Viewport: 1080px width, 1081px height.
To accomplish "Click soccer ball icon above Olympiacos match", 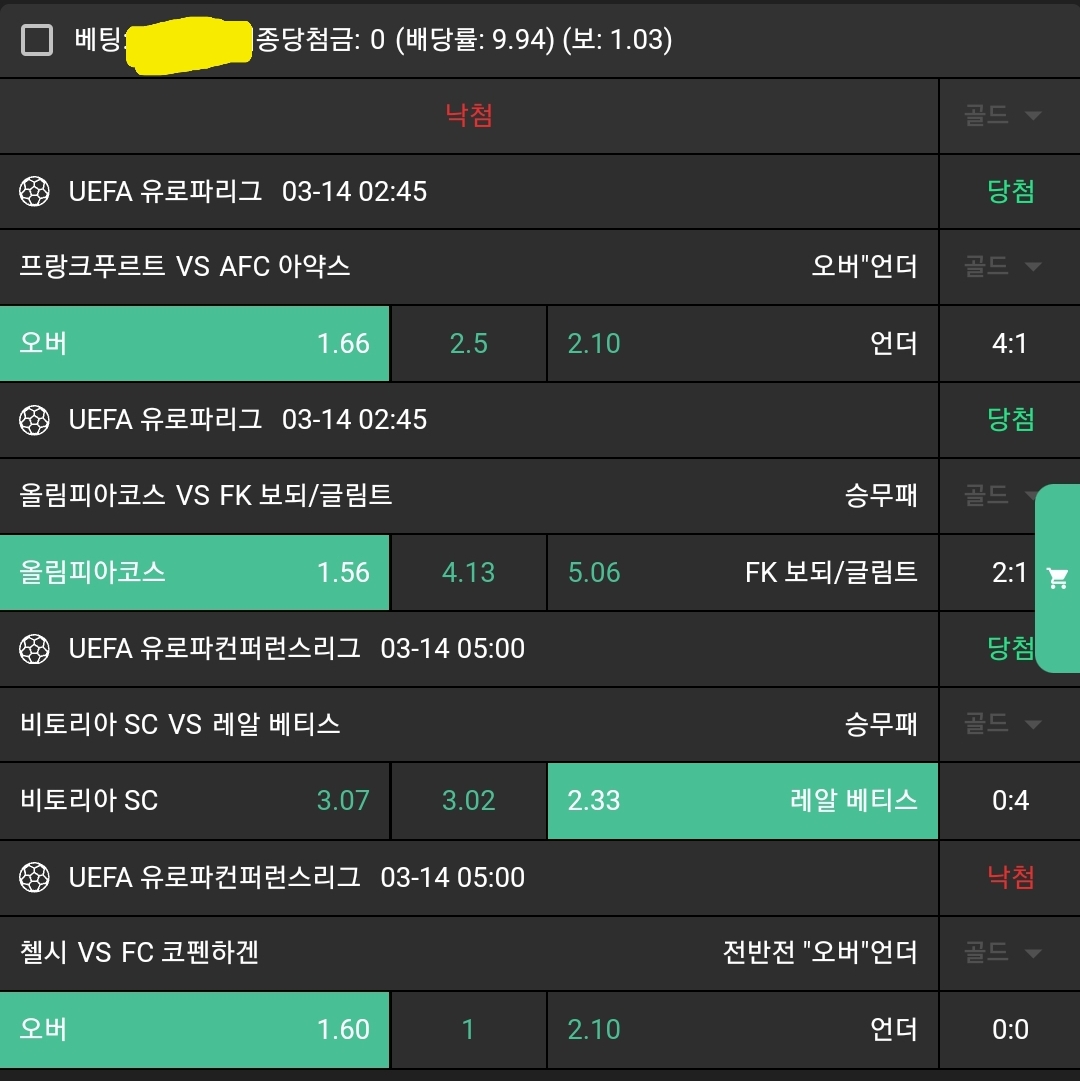I will point(35,419).
